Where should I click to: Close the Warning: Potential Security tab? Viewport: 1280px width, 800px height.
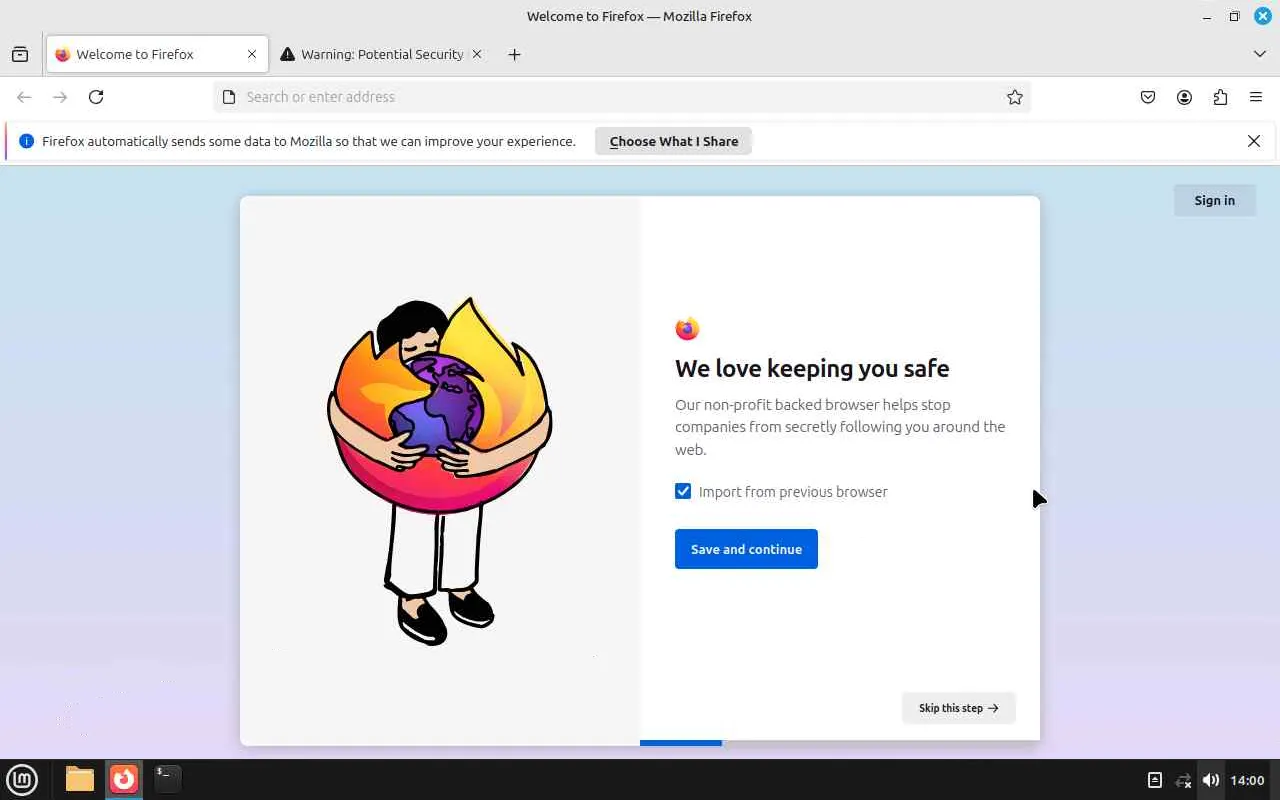477,54
